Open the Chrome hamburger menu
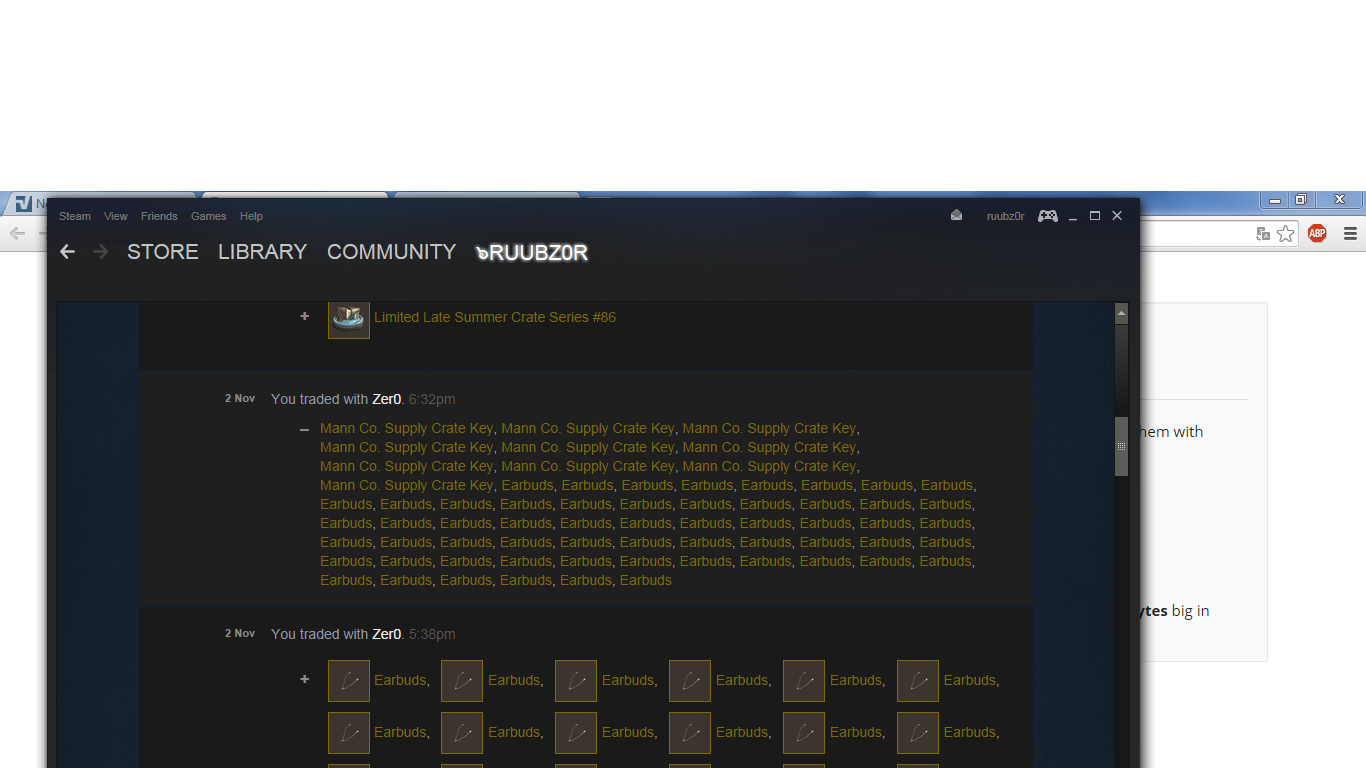Screen dimensions: 1366x768 [x=1350, y=233]
